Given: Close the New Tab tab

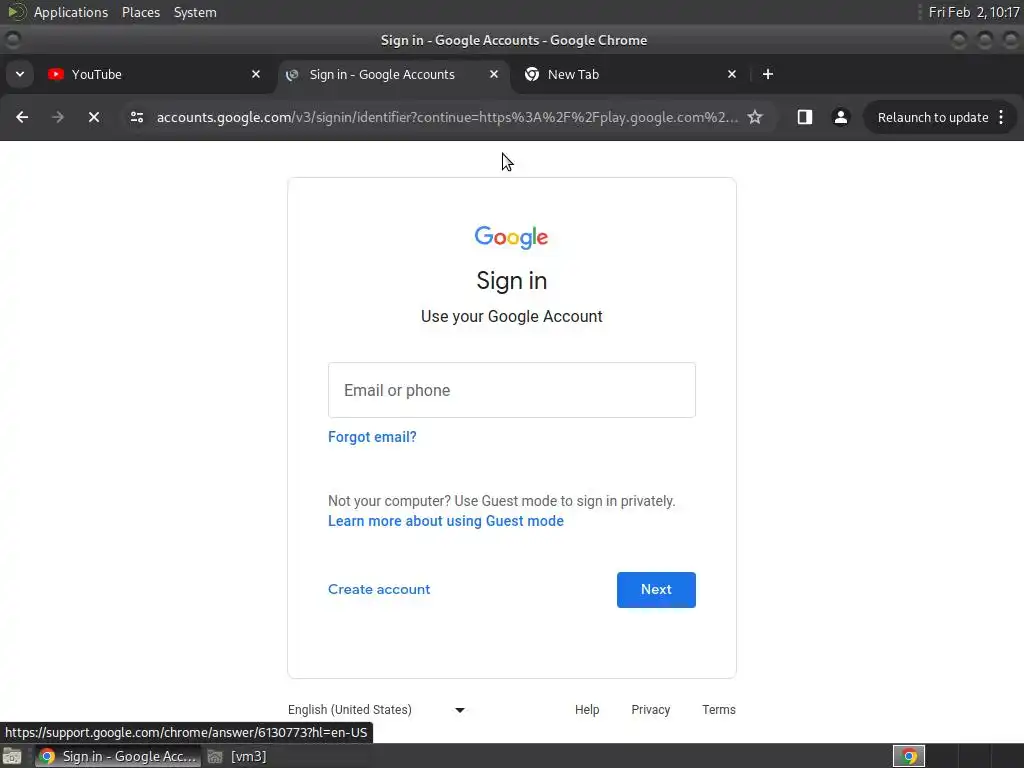Looking at the screenshot, I should pyautogui.click(x=732, y=74).
